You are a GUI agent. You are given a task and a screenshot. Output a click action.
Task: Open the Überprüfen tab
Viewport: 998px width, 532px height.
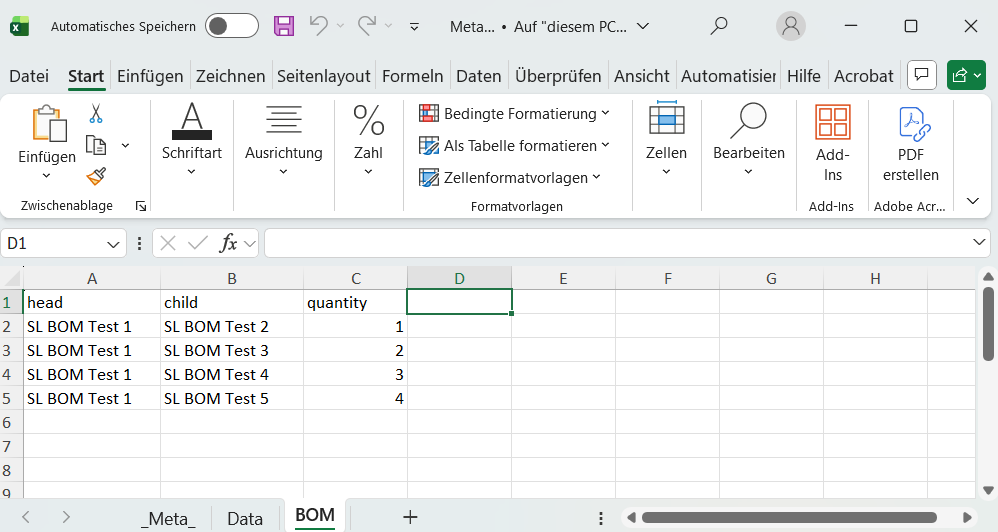558,76
